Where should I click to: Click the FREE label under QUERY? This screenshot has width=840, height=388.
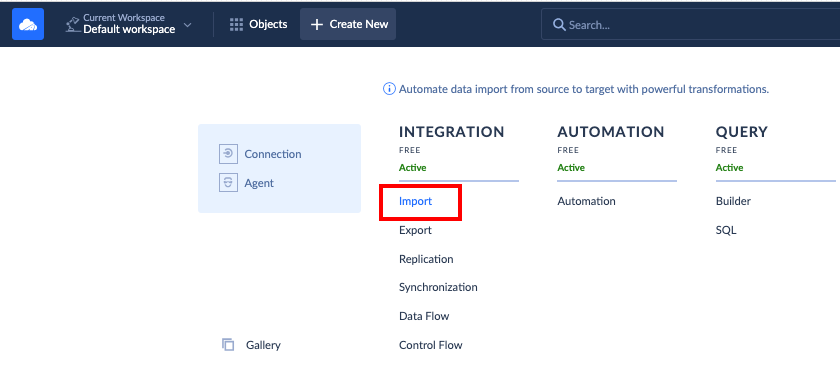(726, 150)
